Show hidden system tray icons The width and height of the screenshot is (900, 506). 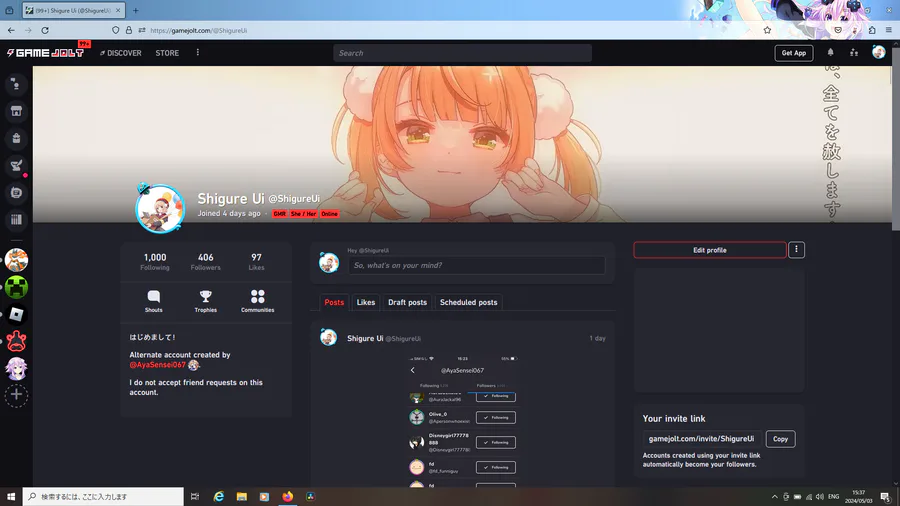pyautogui.click(x=774, y=497)
